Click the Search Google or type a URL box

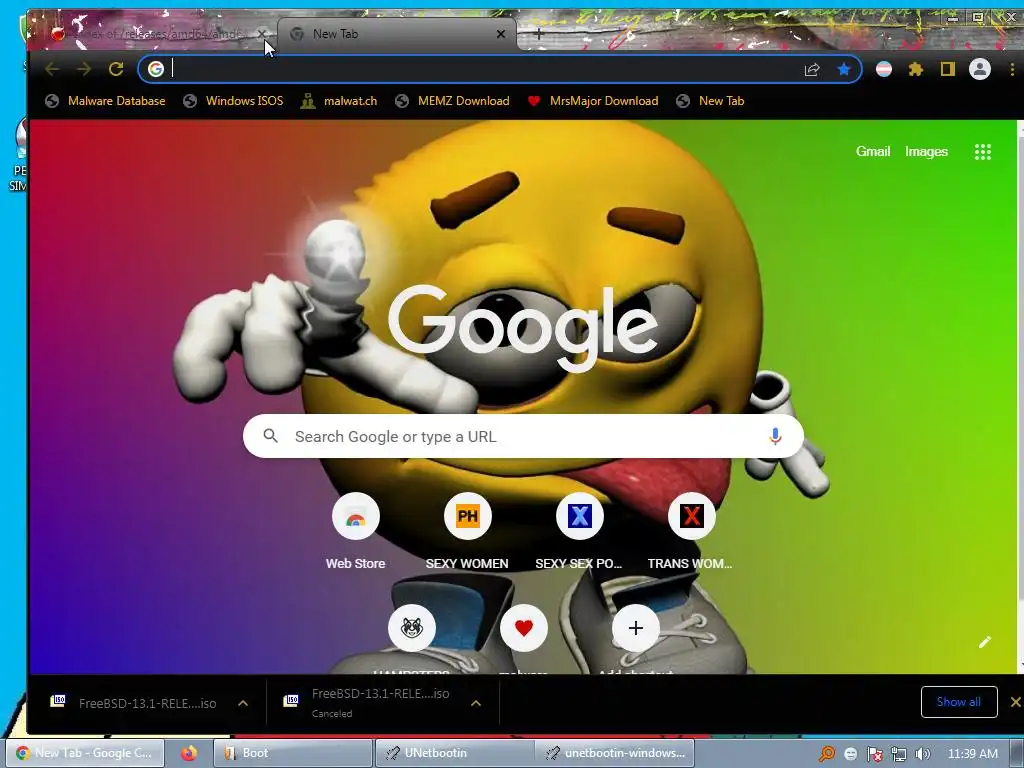point(523,436)
